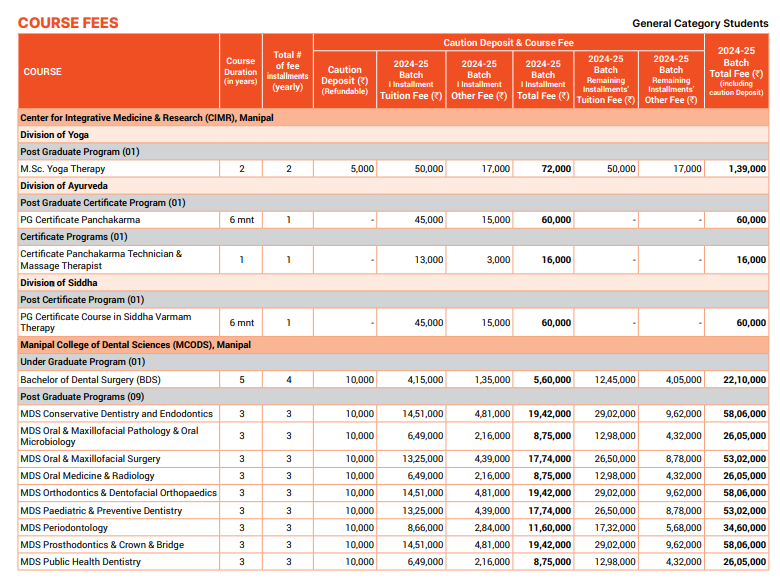Select the I Installment Tuition Fee header
The image size is (780, 584).
coord(411,80)
